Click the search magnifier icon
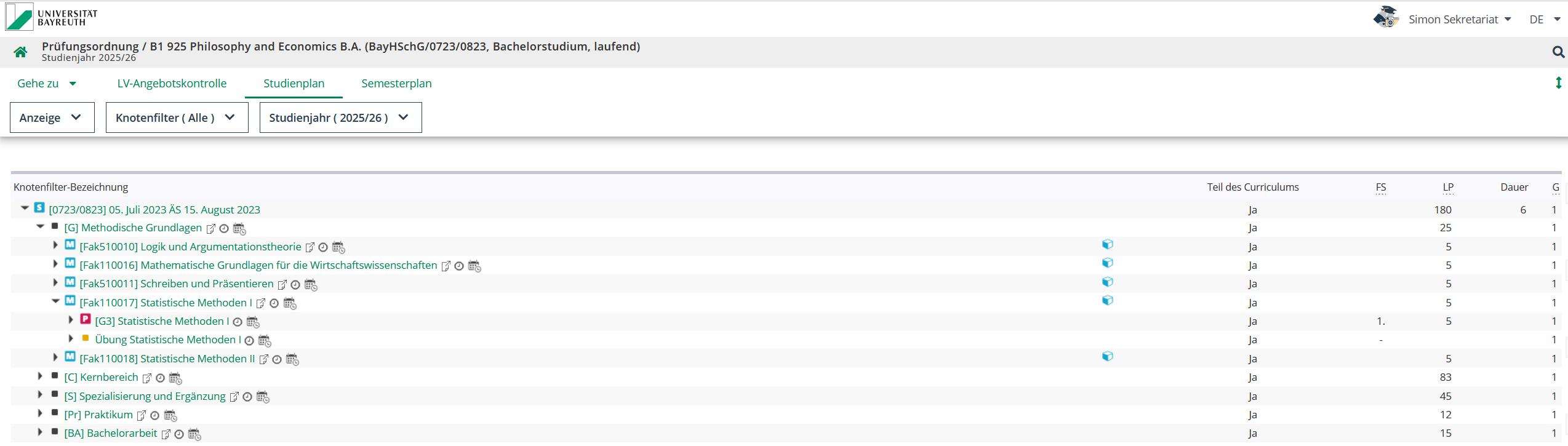Viewport: 1568px width, 446px height. pos(1558,52)
